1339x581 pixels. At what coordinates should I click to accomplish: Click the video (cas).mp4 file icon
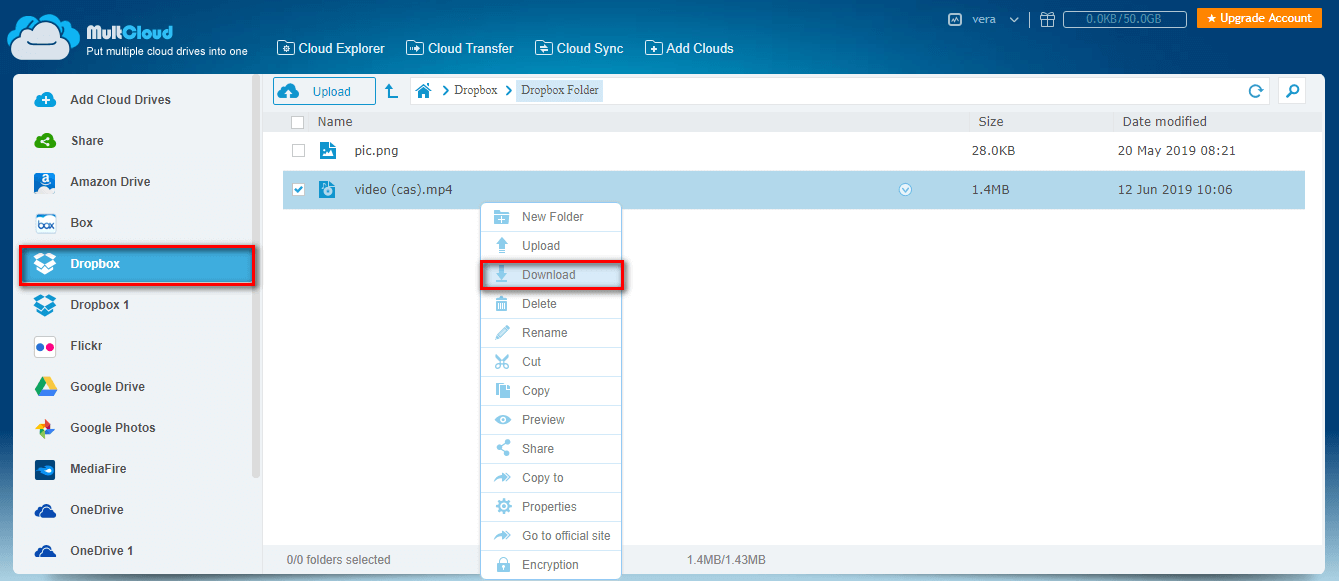coord(327,189)
